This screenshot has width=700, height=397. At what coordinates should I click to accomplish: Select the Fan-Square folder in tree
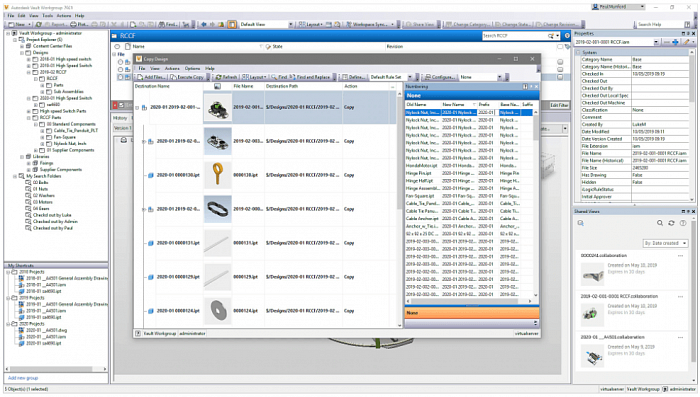pyautogui.click(x=64, y=137)
